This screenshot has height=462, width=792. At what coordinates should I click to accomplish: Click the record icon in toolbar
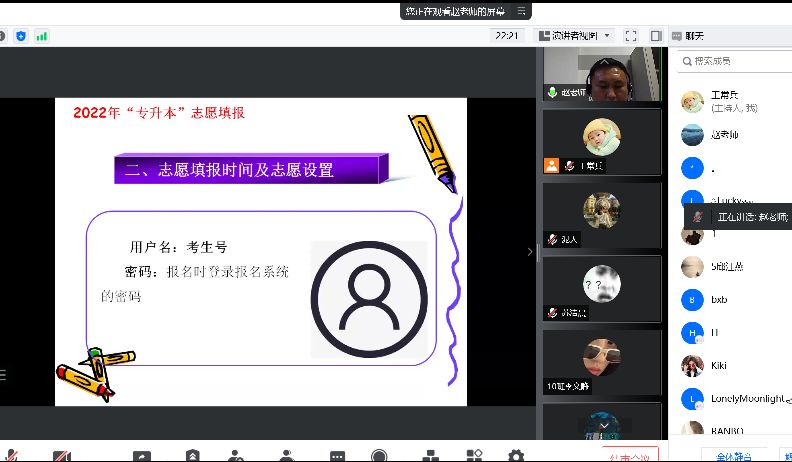coord(379,456)
